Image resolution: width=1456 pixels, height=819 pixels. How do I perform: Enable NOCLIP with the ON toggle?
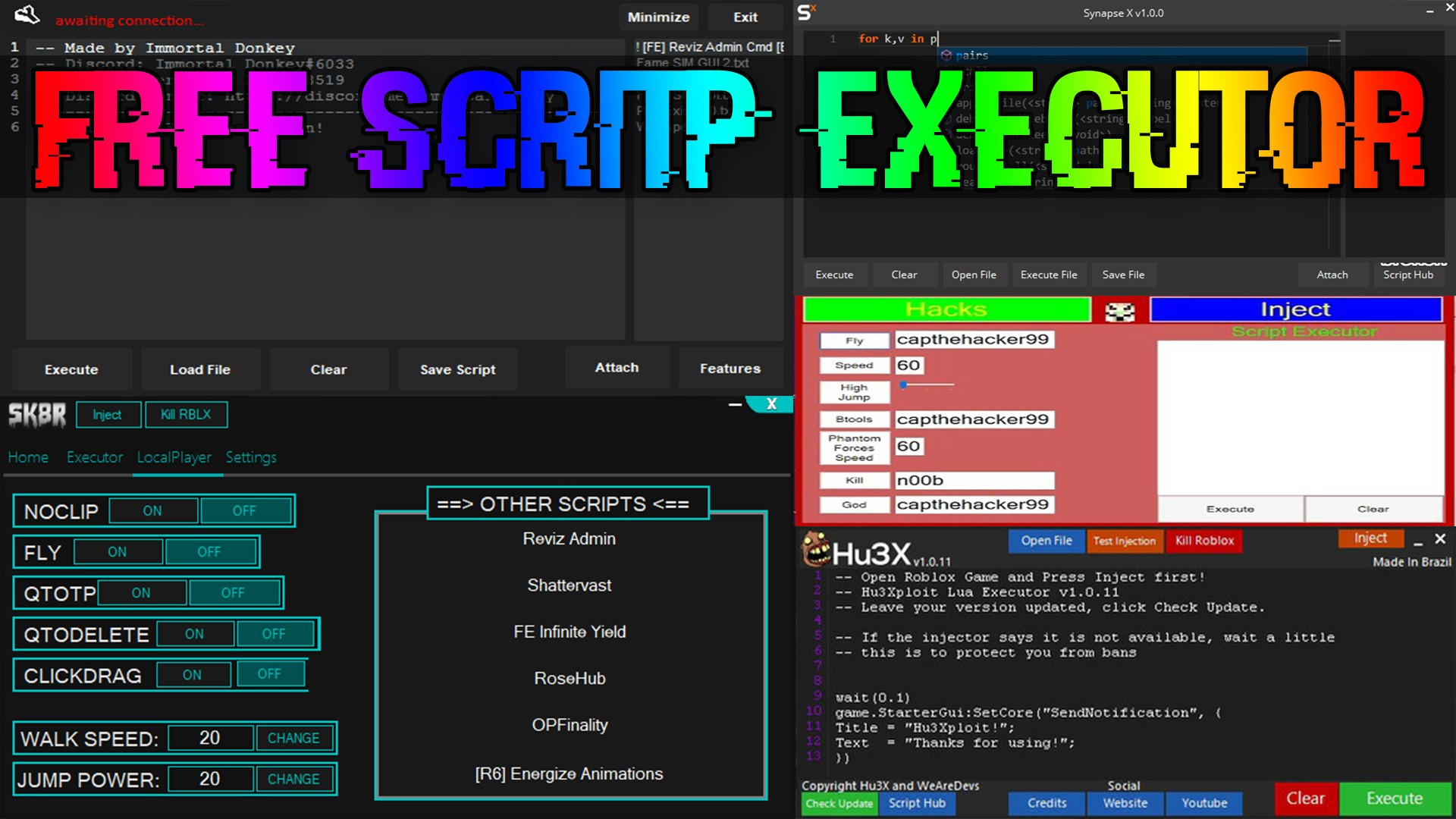(x=152, y=510)
